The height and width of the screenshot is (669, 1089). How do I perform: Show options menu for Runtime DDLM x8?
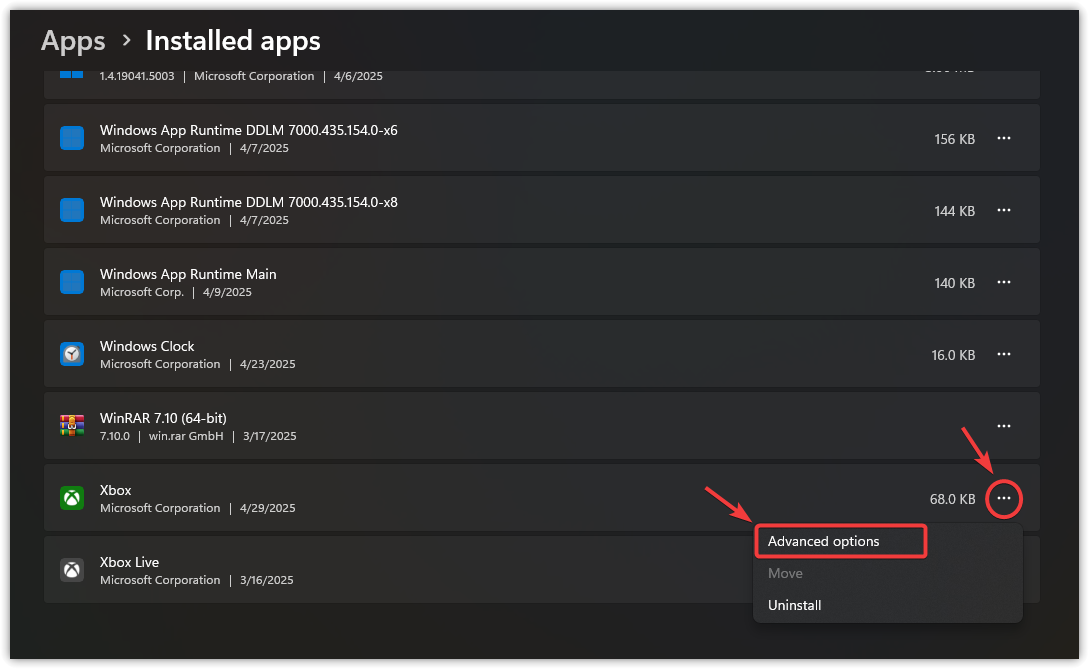tap(1004, 210)
